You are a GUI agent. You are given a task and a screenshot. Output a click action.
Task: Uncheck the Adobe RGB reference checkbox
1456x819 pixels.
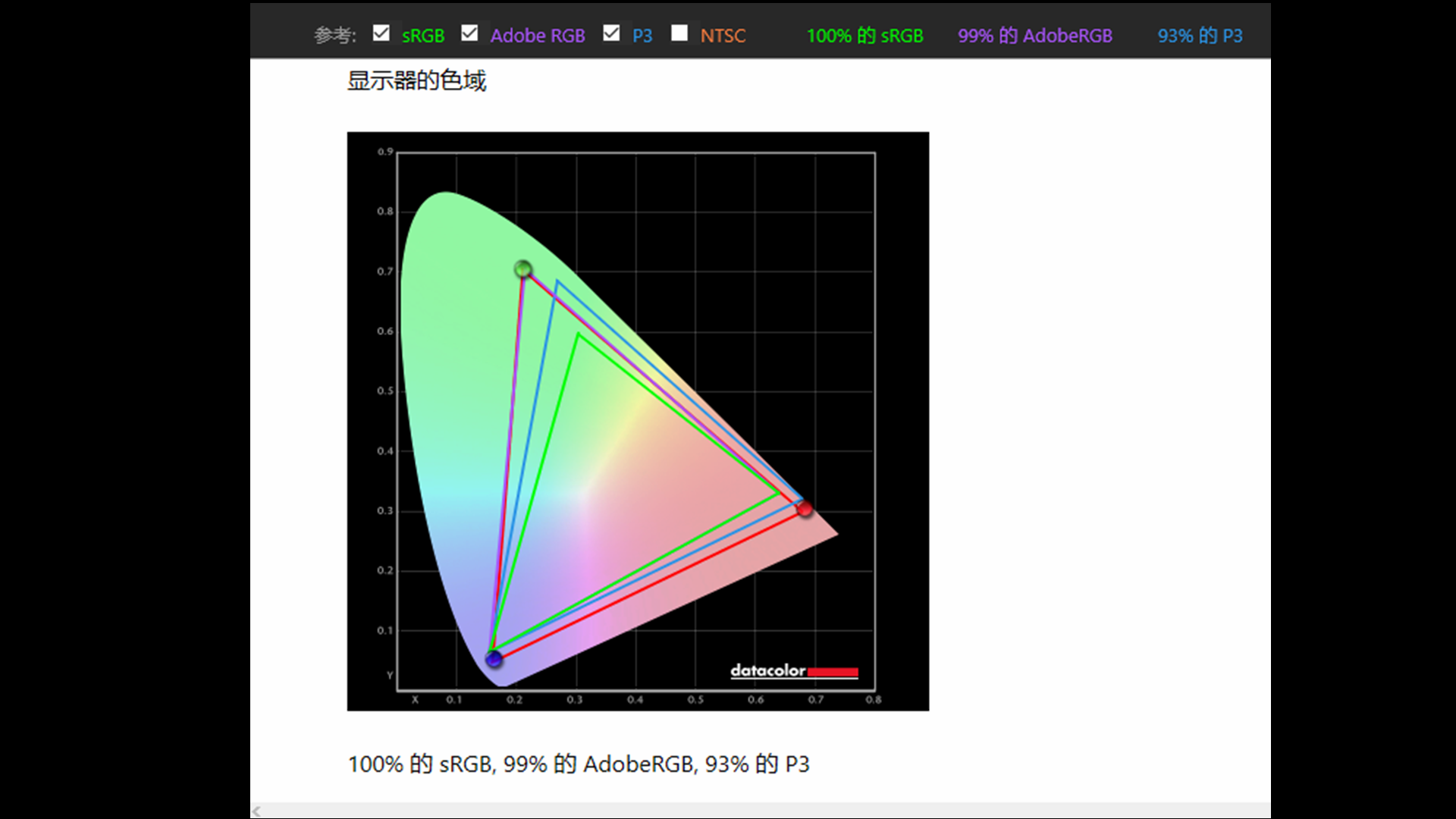pyautogui.click(x=469, y=33)
